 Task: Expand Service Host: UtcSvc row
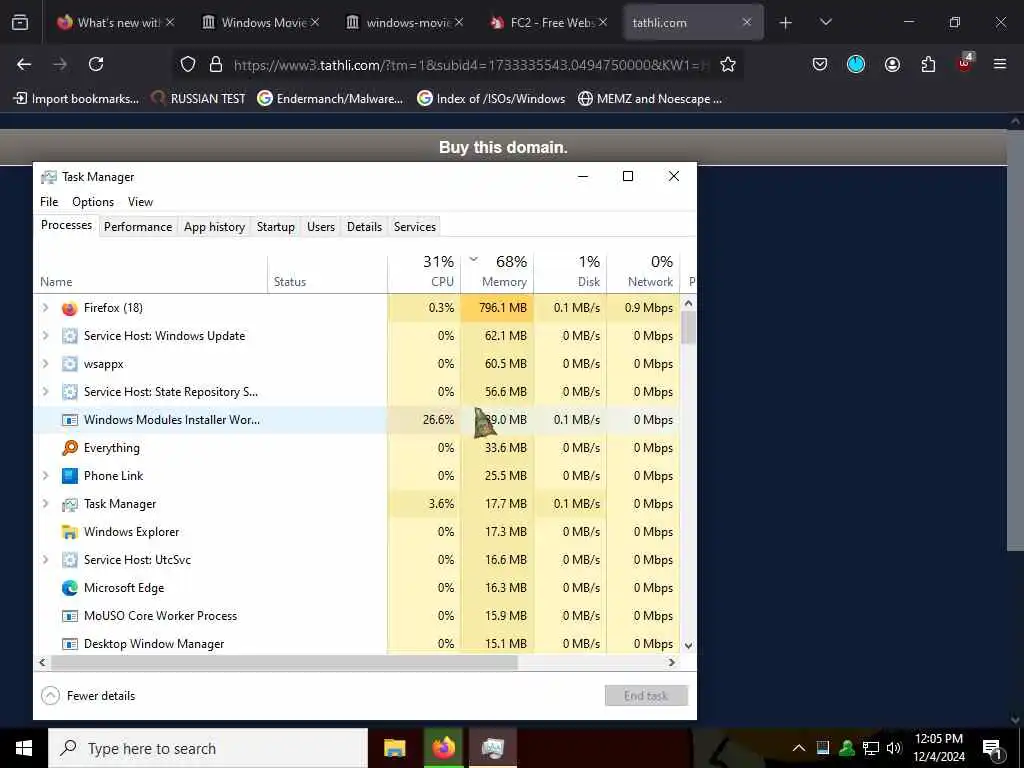click(45, 560)
